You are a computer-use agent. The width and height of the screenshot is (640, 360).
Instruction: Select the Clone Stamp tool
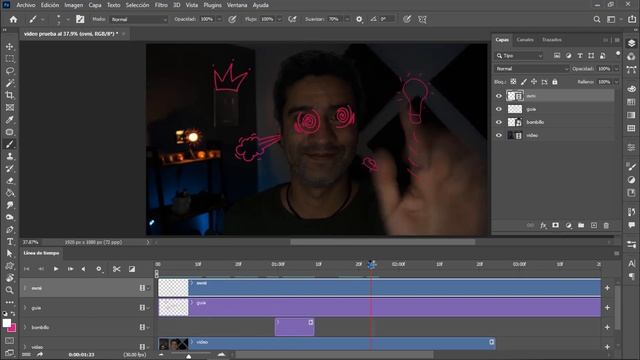pos(9,156)
